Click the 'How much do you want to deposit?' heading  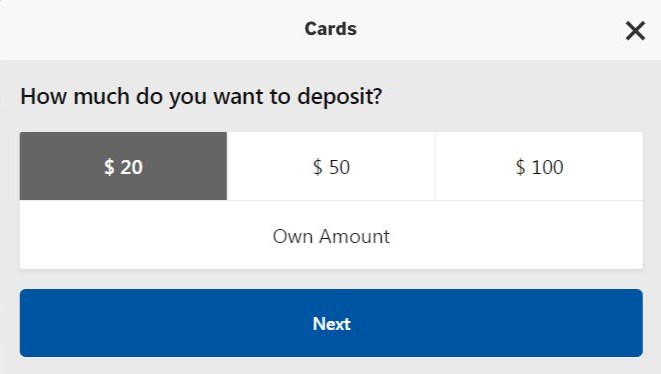[x=202, y=97]
